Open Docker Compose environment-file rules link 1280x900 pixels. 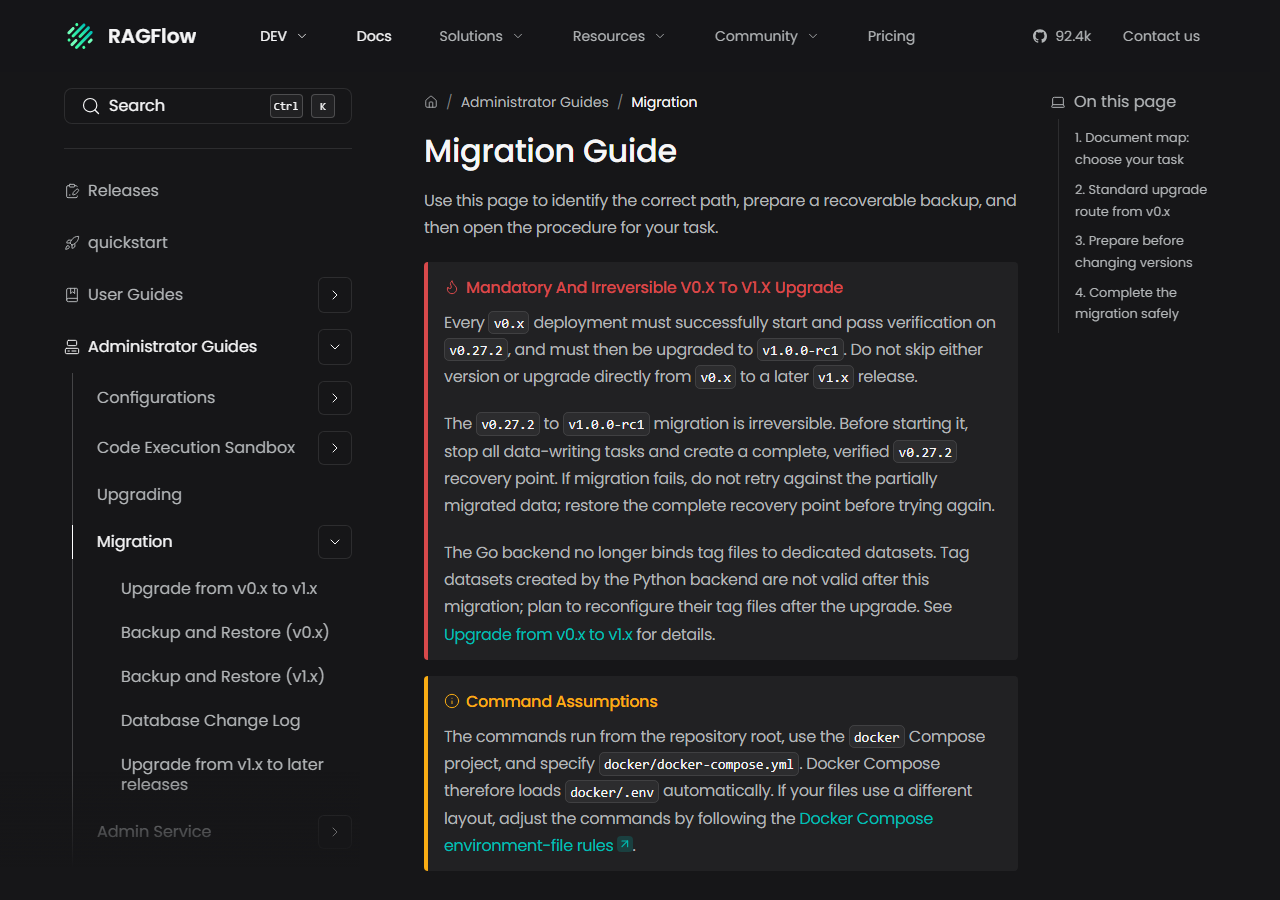[688, 832]
